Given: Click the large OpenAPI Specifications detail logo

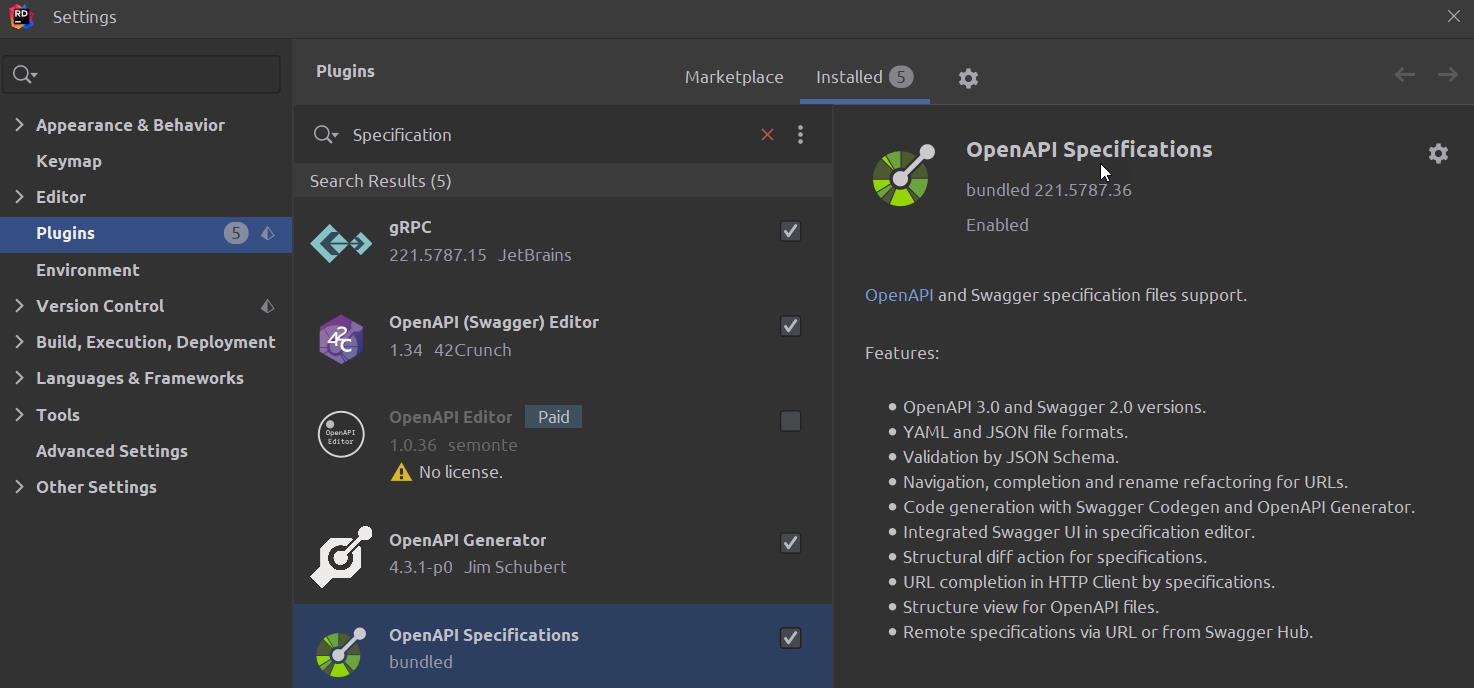Looking at the screenshot, I should (903, 175).
